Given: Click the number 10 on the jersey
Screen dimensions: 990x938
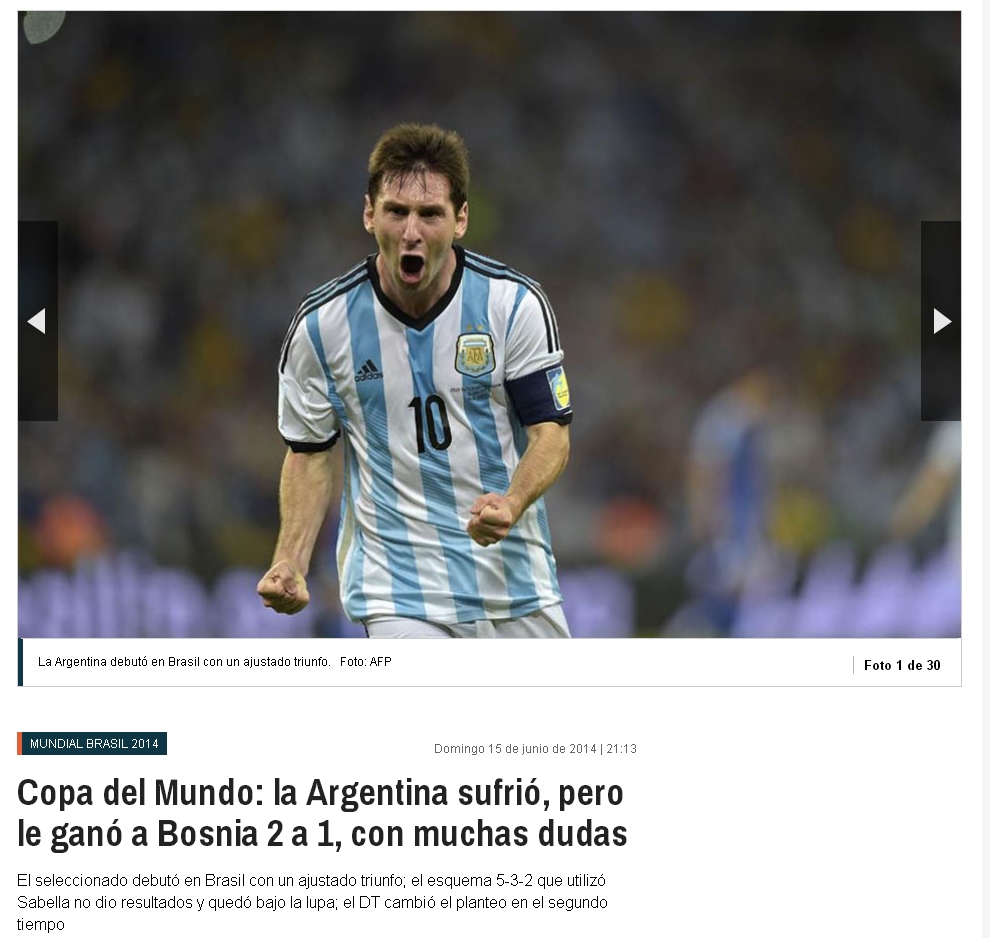Looking at the screenshot, I should 429,424.
